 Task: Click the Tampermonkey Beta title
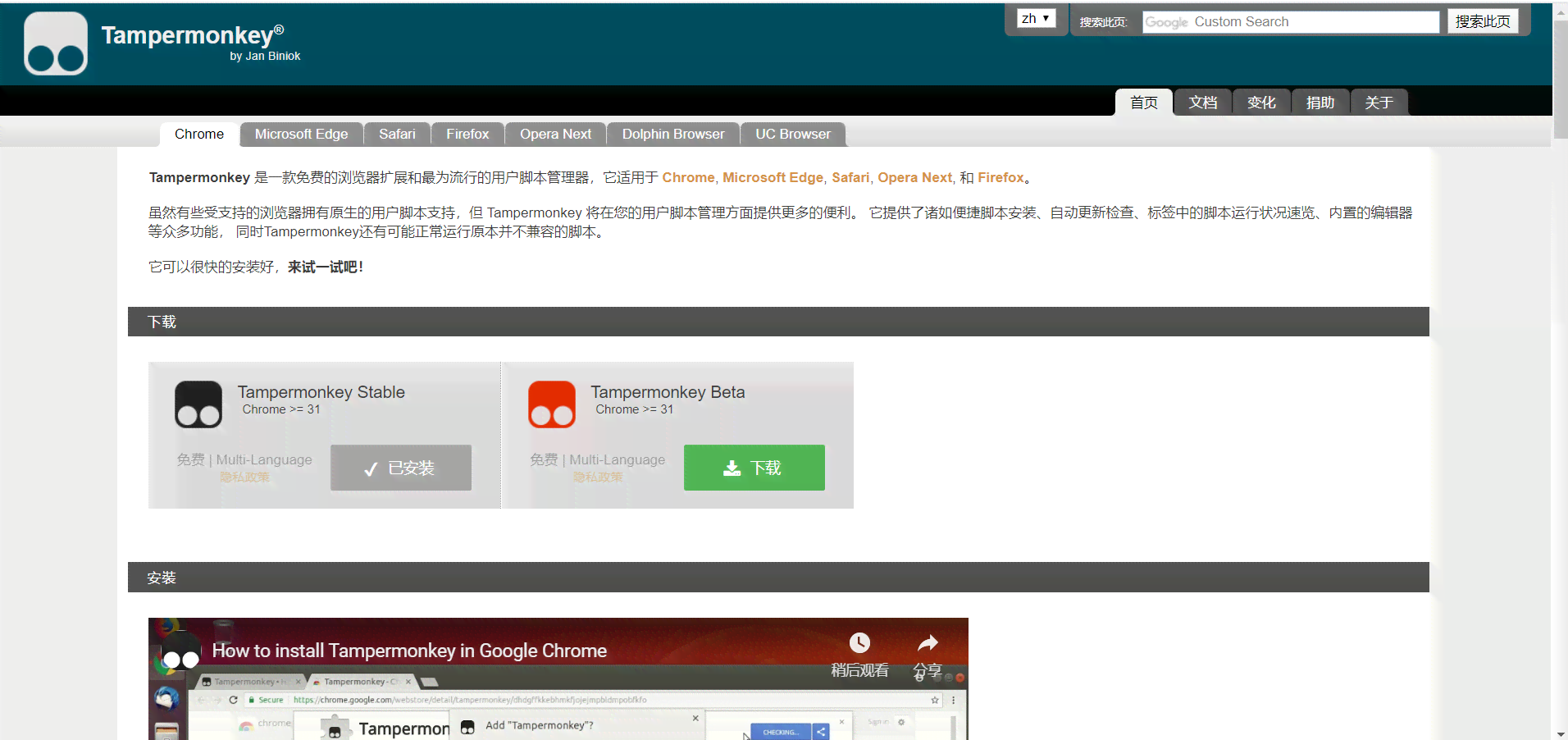[668, 392]
